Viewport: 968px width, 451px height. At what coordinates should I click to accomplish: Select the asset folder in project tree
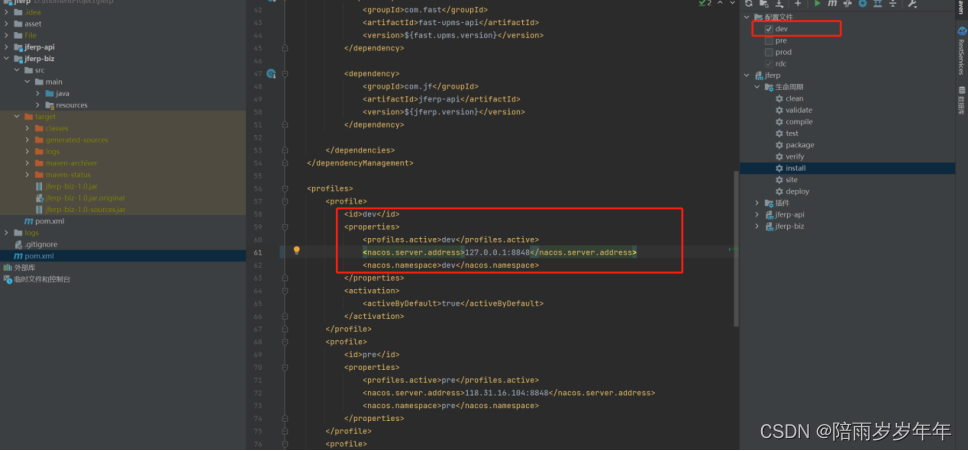pyautogui.click(x=31, y=23)
